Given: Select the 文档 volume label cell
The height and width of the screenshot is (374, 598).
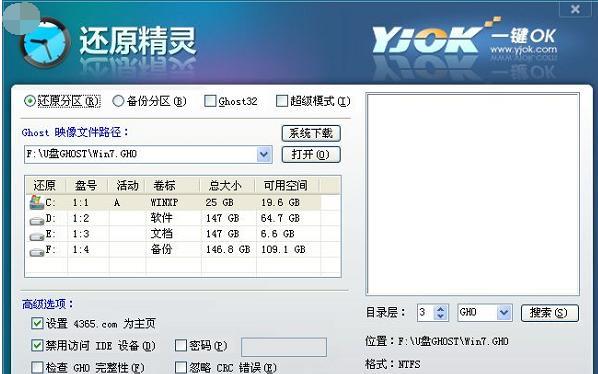Looking at the screenshot, I should click(x=161, y=233).
